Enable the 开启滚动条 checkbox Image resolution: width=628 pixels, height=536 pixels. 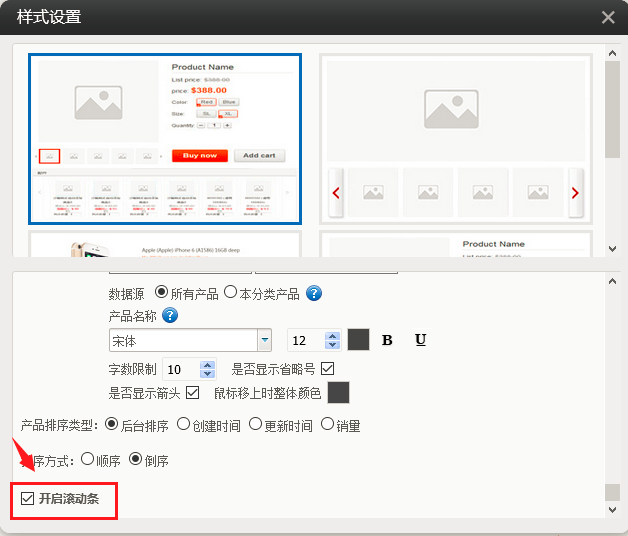click(28, 498)
